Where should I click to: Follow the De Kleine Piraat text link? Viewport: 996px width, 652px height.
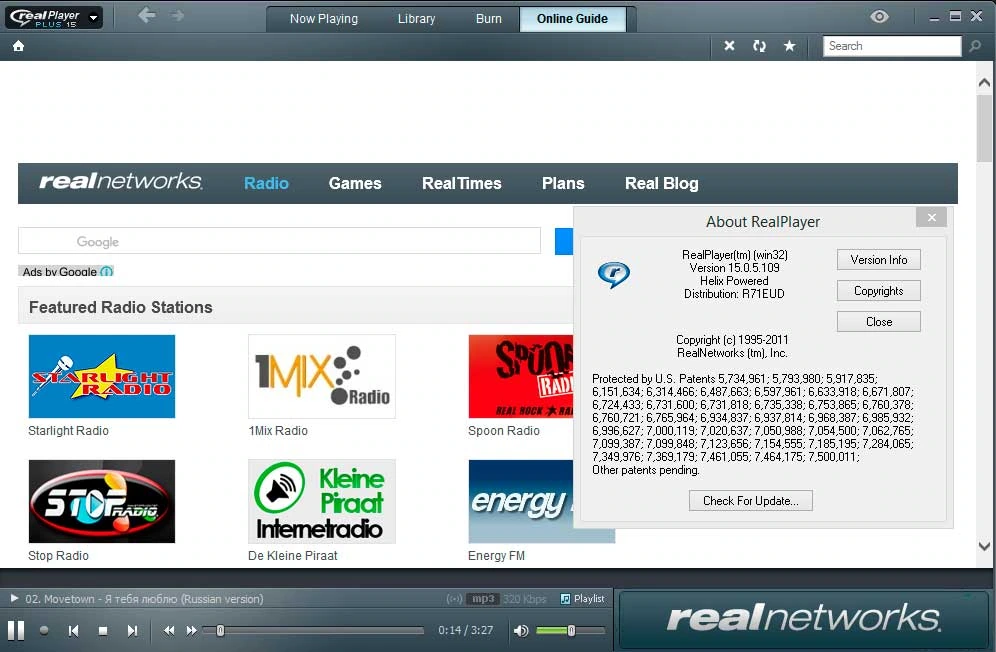[x=293, y=555]
